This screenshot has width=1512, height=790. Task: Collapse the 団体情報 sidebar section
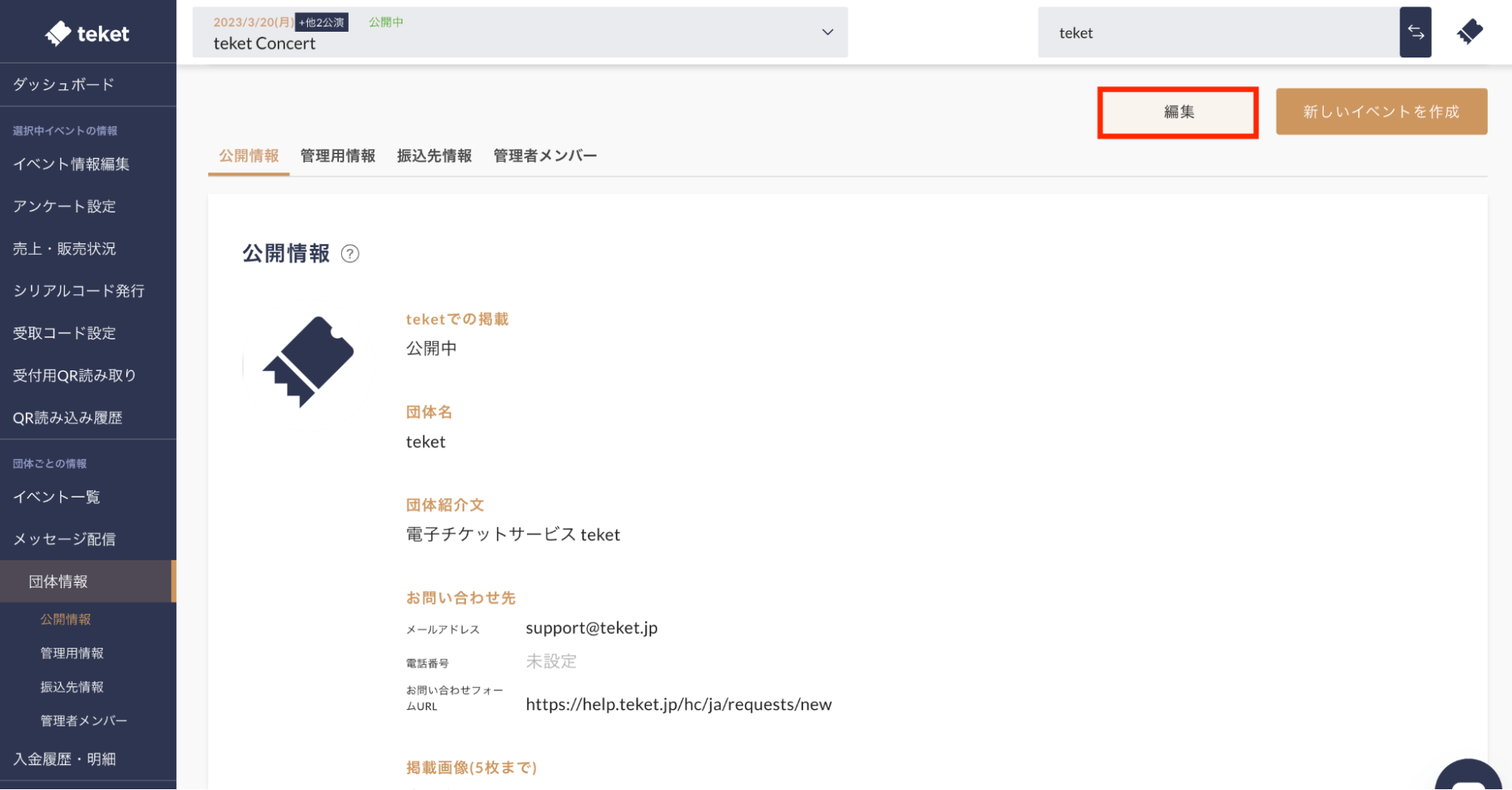(x=58, y=581)
